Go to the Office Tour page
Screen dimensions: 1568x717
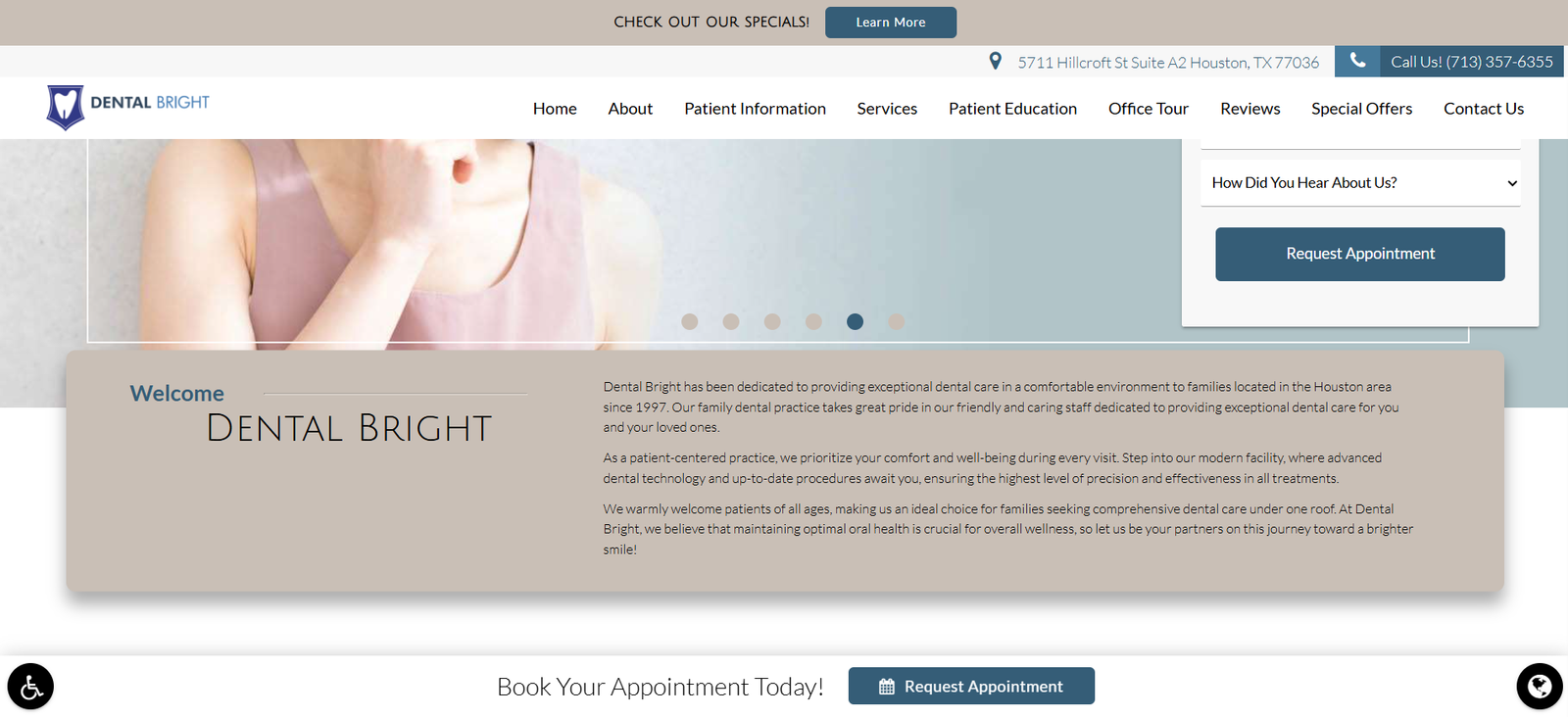coord(1149,109)
